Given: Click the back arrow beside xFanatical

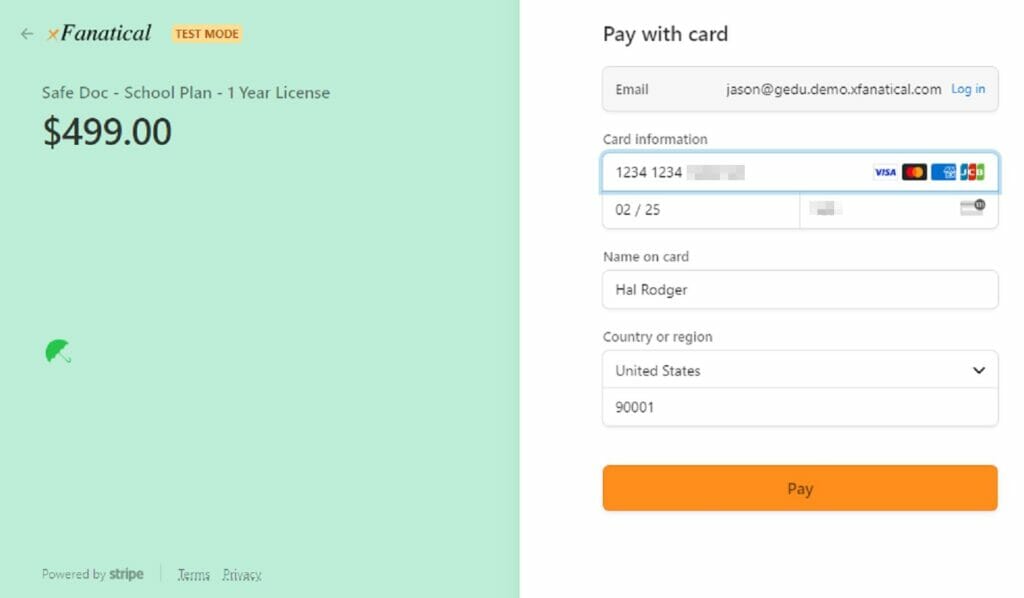Looking at the screenshot, I should click(x=27, y=34).
